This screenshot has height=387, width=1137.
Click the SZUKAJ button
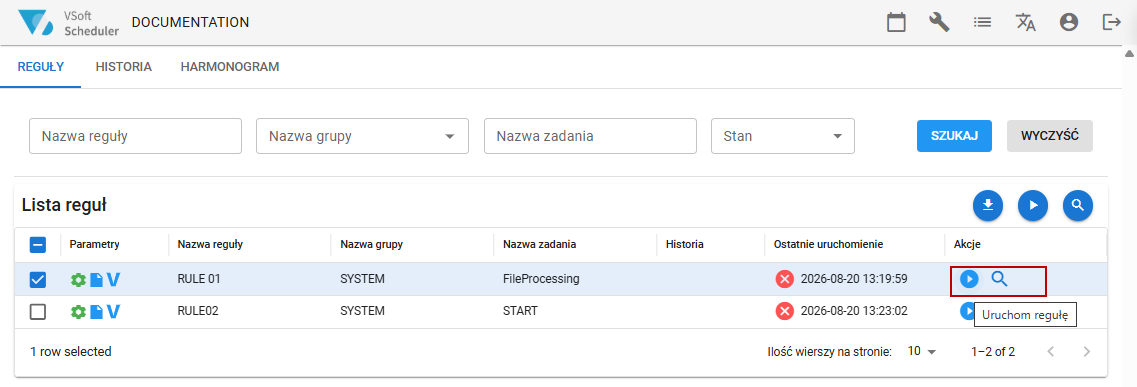click(x=954, y=136)
